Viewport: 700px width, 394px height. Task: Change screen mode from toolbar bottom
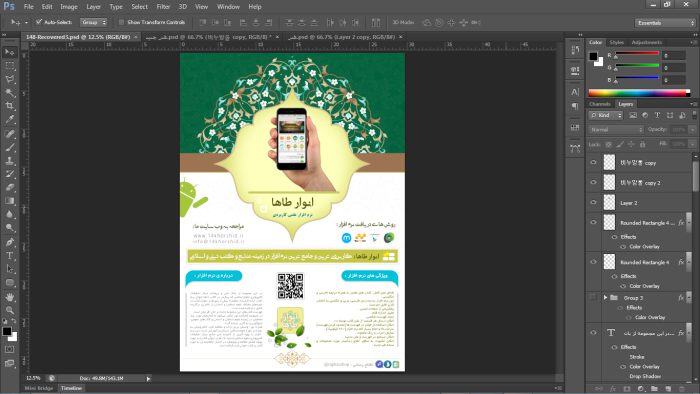9,363
